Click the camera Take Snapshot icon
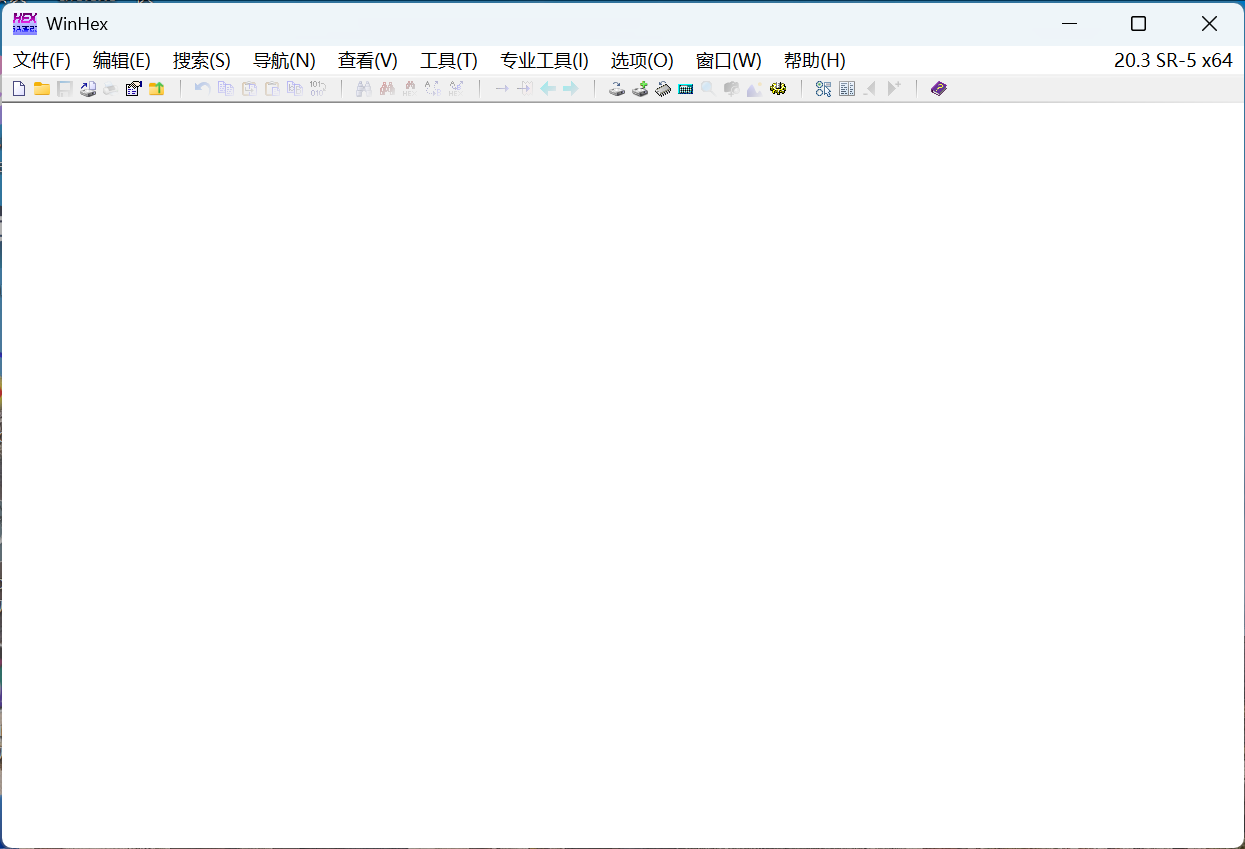The image size is (1245, 849). click(732, 89)
